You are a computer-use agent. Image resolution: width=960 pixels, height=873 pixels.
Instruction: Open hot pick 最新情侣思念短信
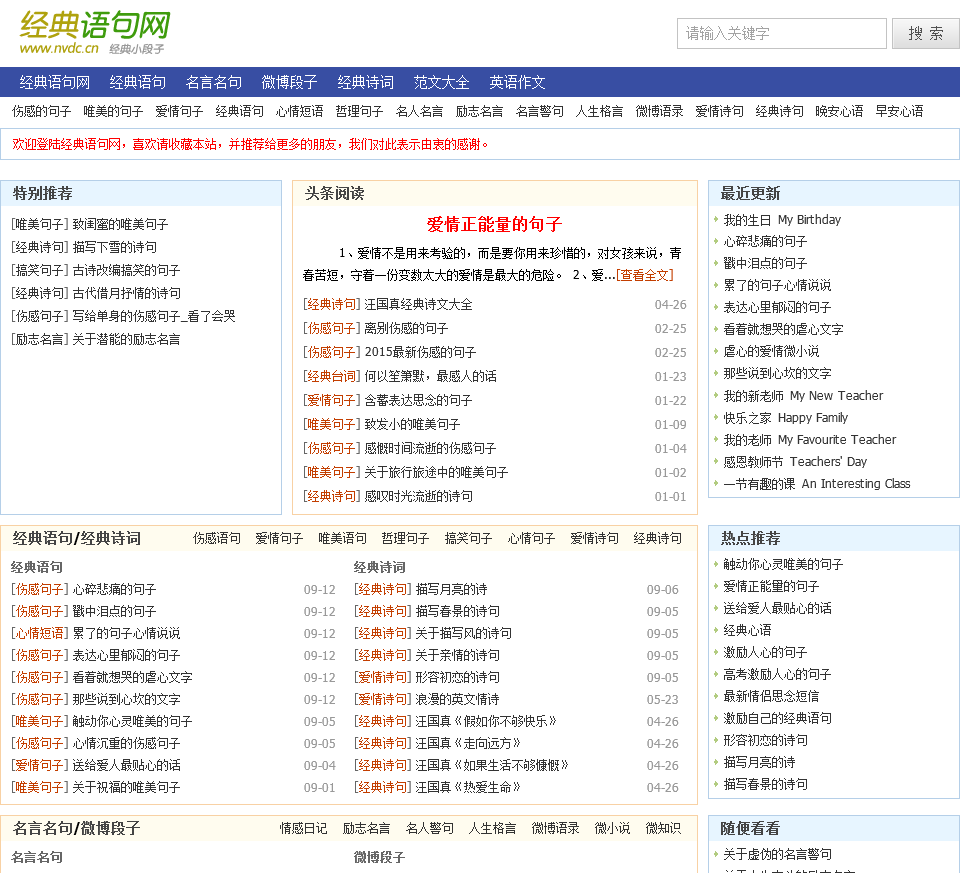(771, 697)
